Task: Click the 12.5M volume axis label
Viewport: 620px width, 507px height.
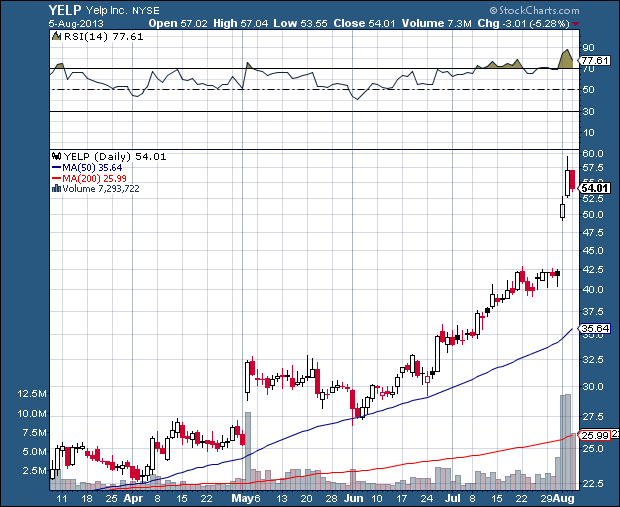Action: [32, 394]
